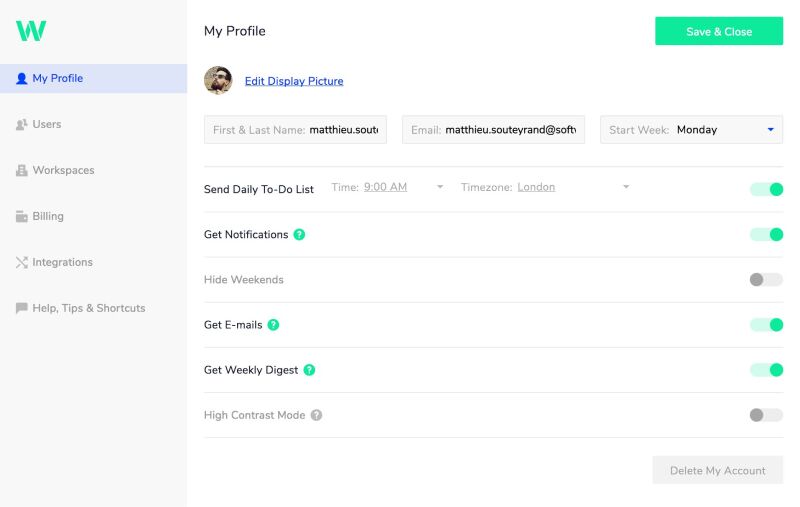Click the Edit Display Picture link
800x507 pixels.
pyautogui.click(x=294, y=81)
